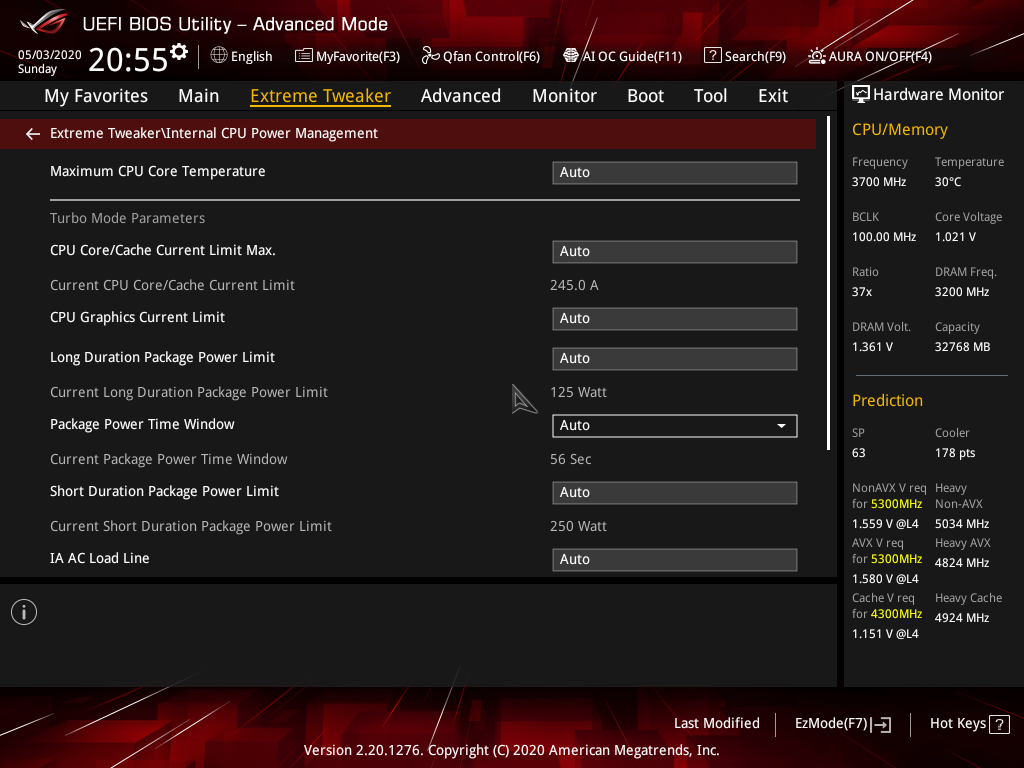Click the 20:55 clock display
Viewport: 1024px width, 768px height.
[x=128, y=60]
